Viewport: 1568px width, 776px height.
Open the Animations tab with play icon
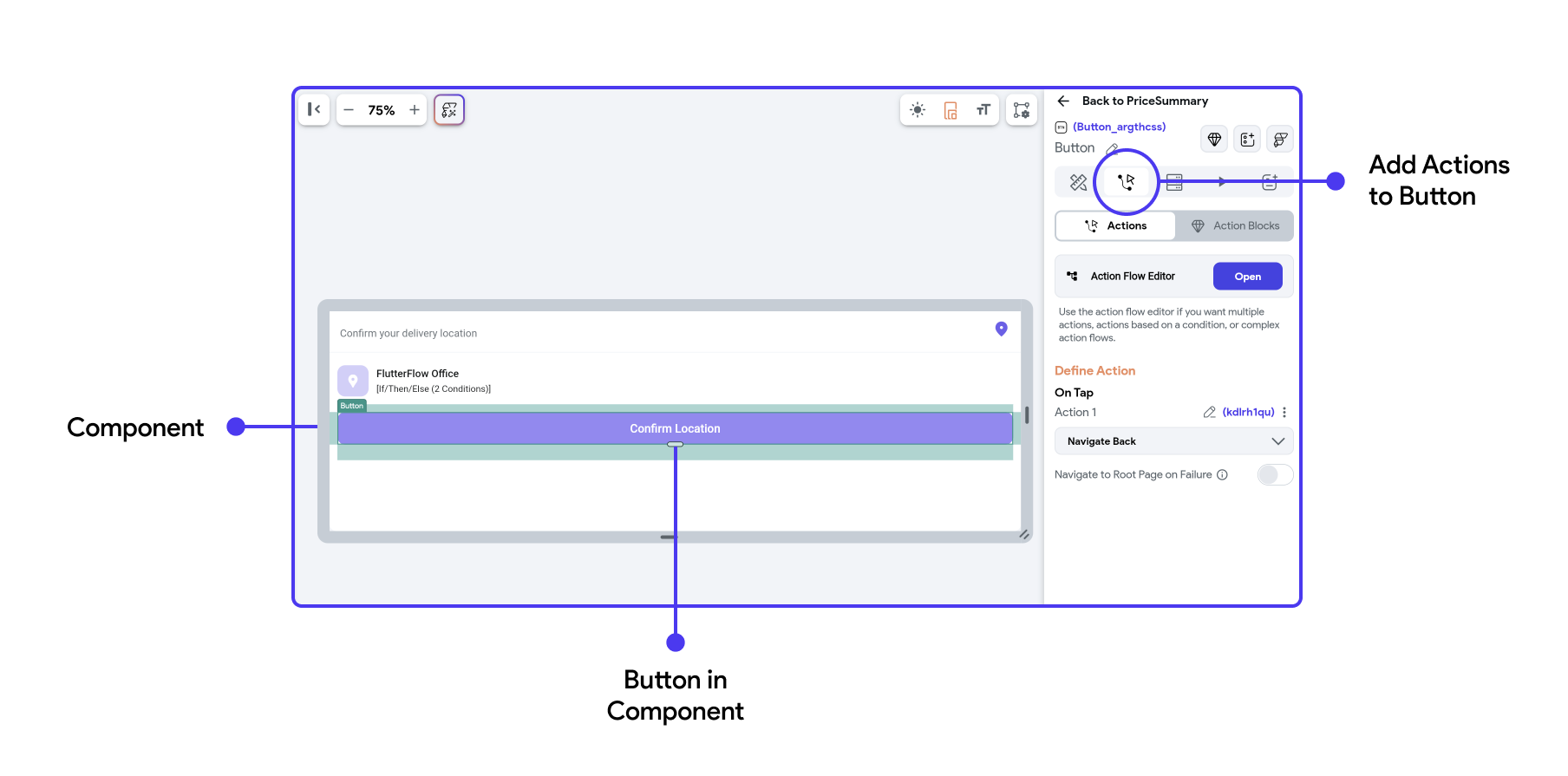click(x=1222, y=182)
